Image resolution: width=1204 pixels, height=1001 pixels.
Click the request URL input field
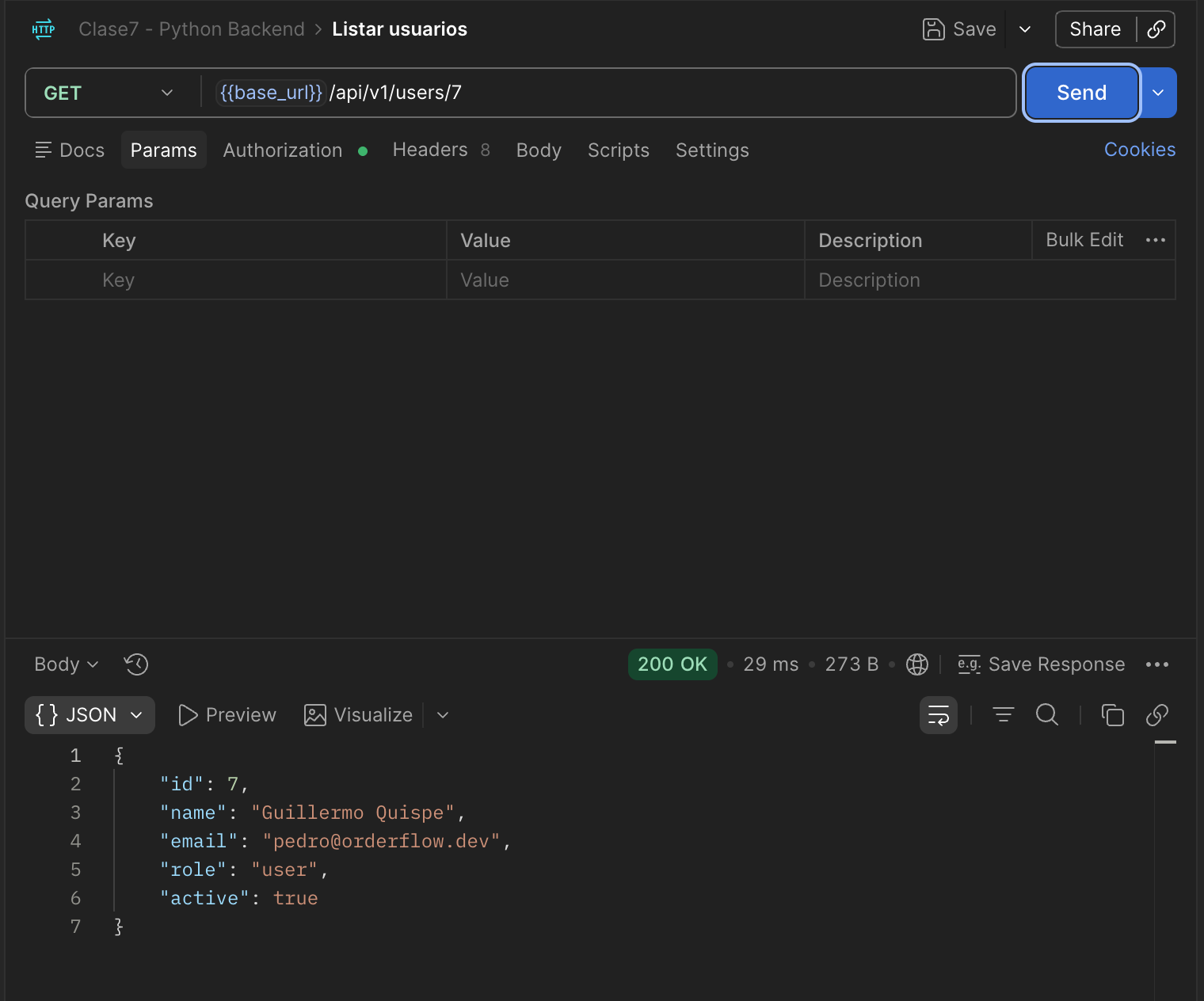coord(610,93)
